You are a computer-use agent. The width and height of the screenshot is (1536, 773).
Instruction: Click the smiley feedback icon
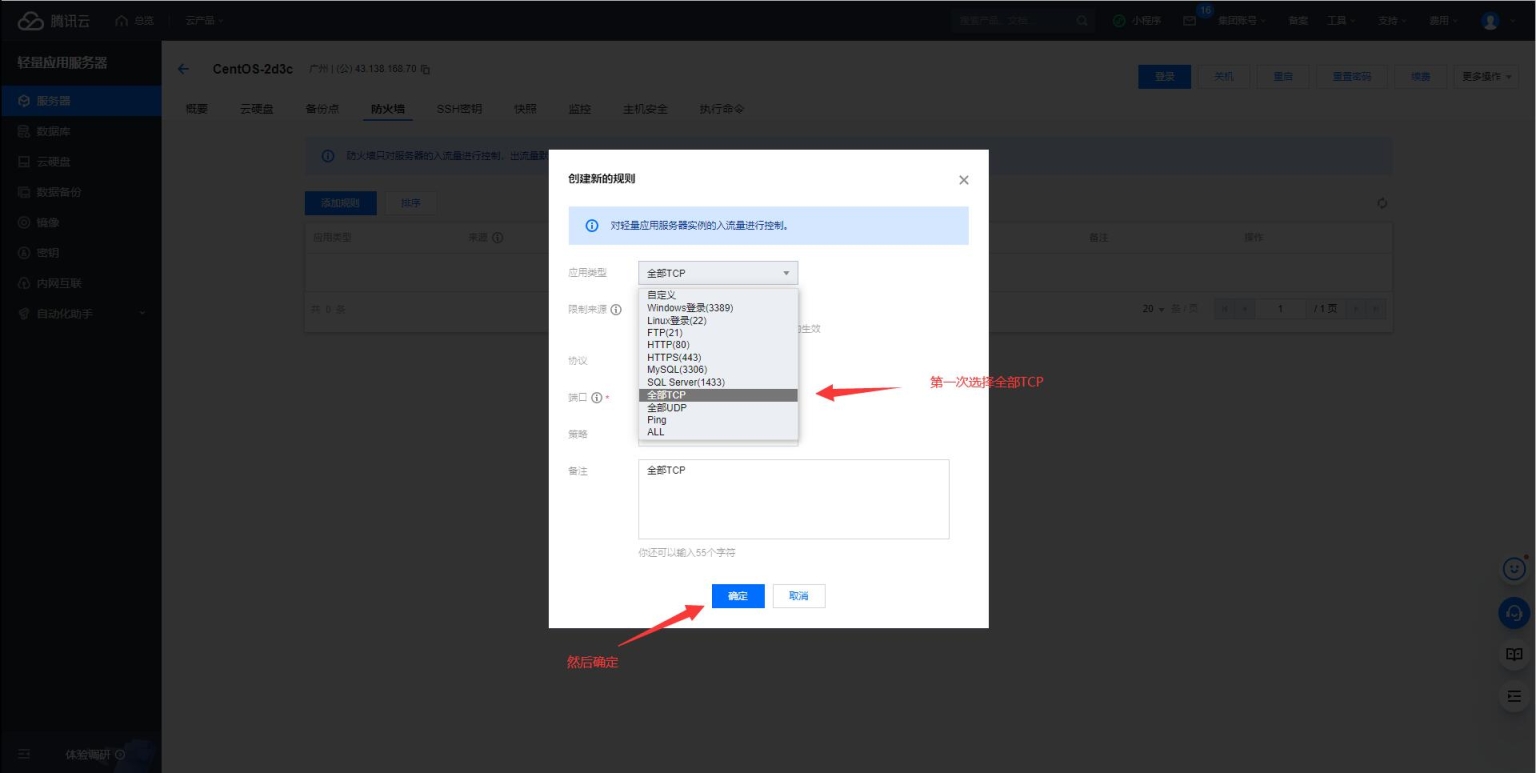(1514, 569)
